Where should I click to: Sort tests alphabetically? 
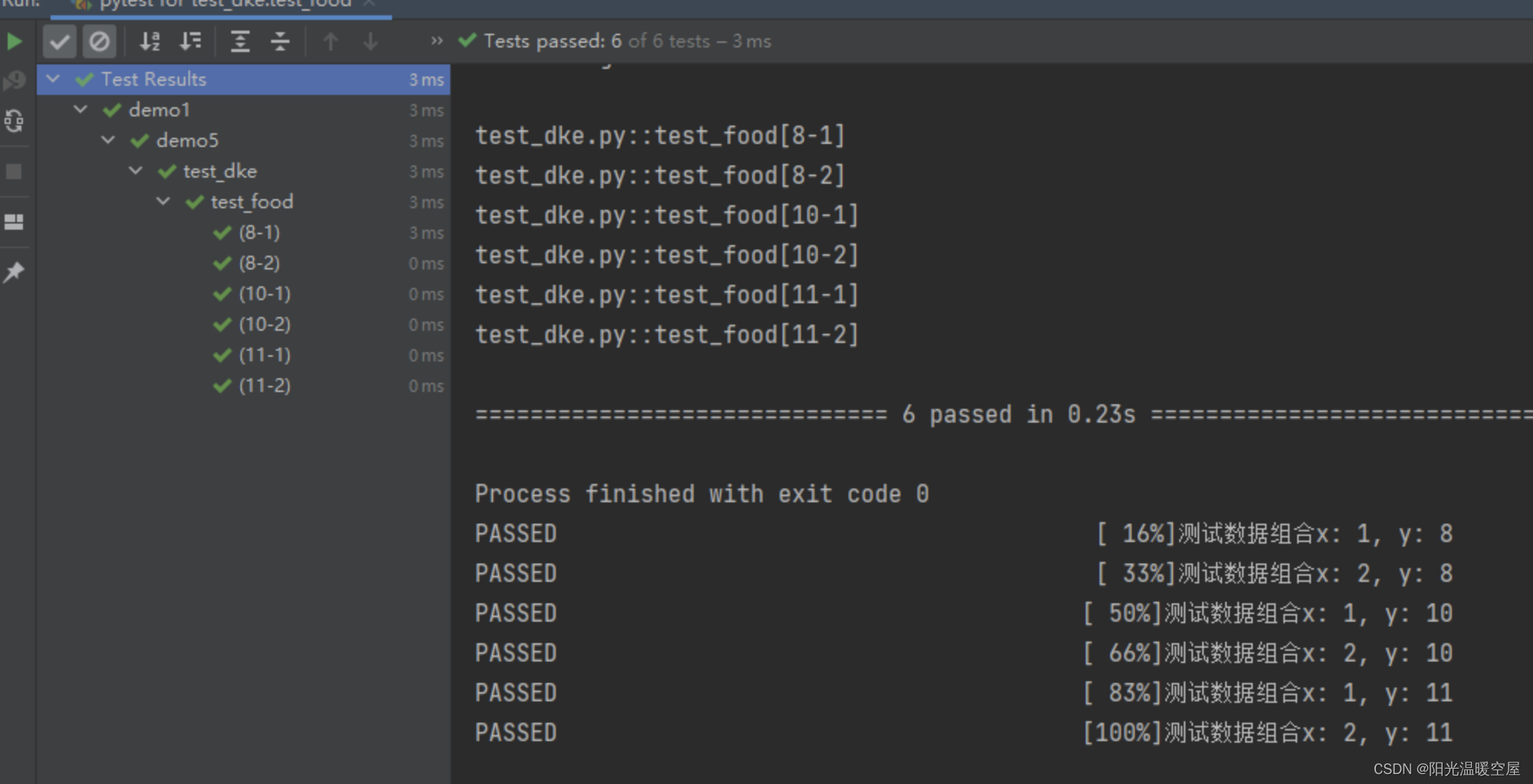[x=150, y=41]
